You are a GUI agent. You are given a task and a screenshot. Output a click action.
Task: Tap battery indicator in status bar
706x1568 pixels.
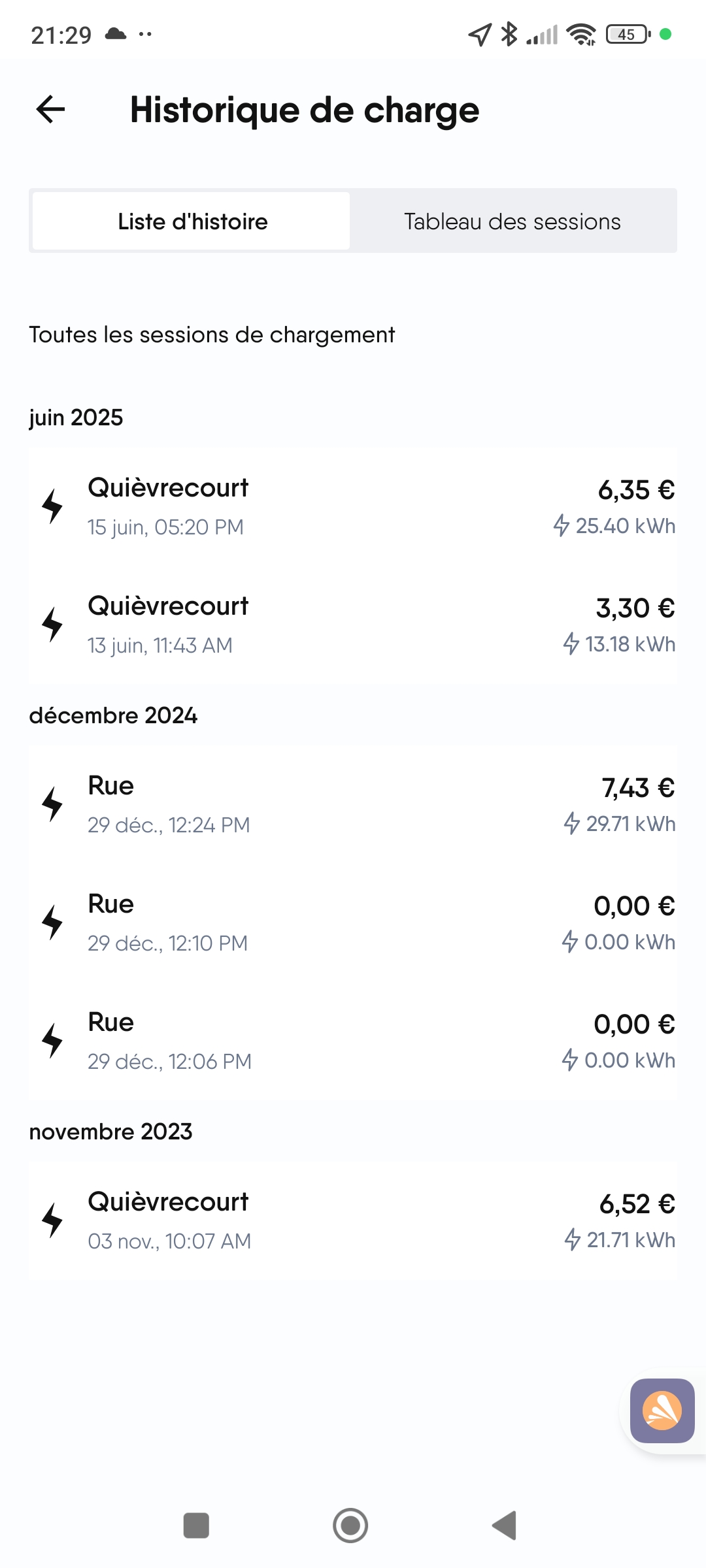pos(628,34)
